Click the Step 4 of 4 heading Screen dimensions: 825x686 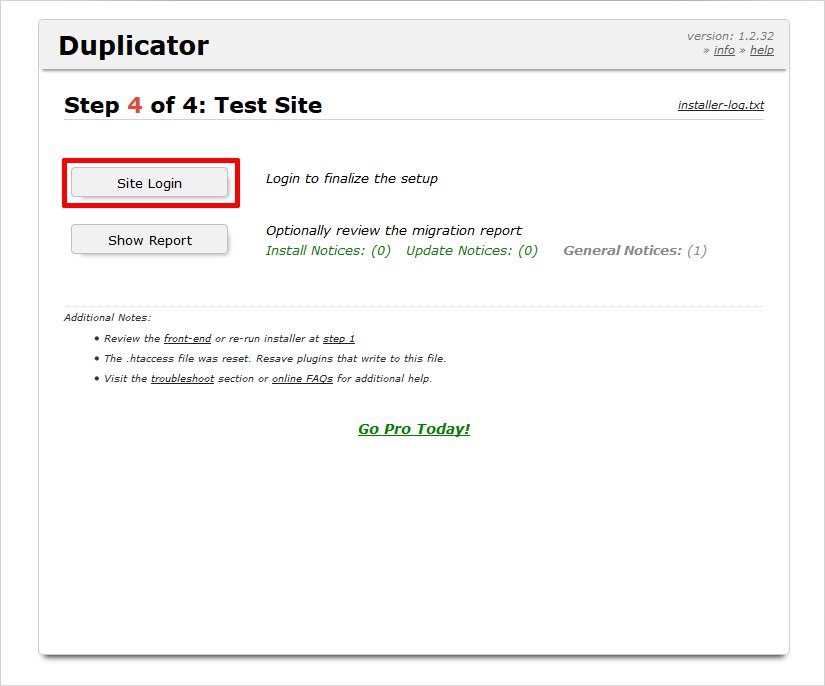(x=193, y=105)
